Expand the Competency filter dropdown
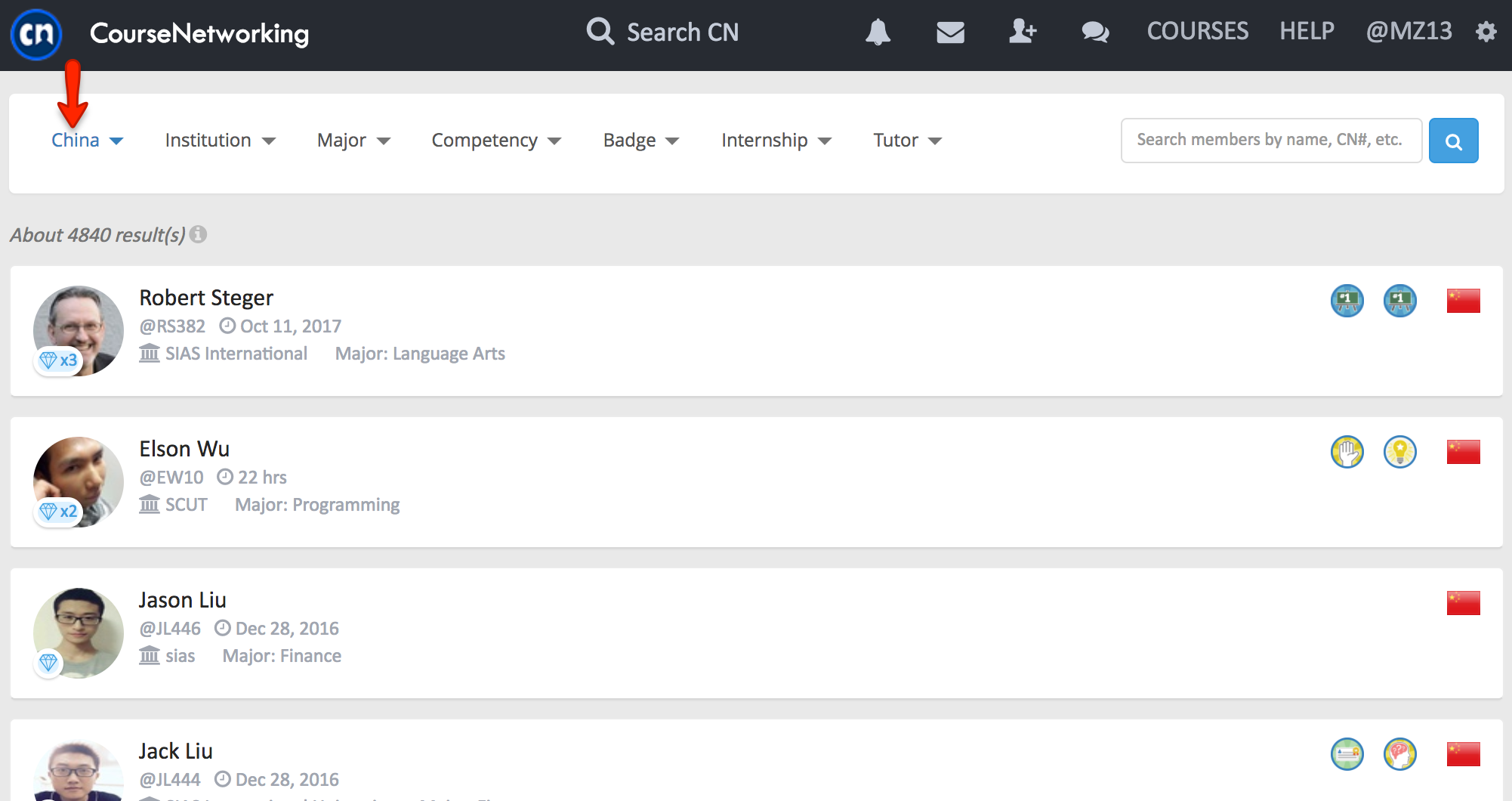Screen dimensions: 1512x801 [x=496, y=141]
